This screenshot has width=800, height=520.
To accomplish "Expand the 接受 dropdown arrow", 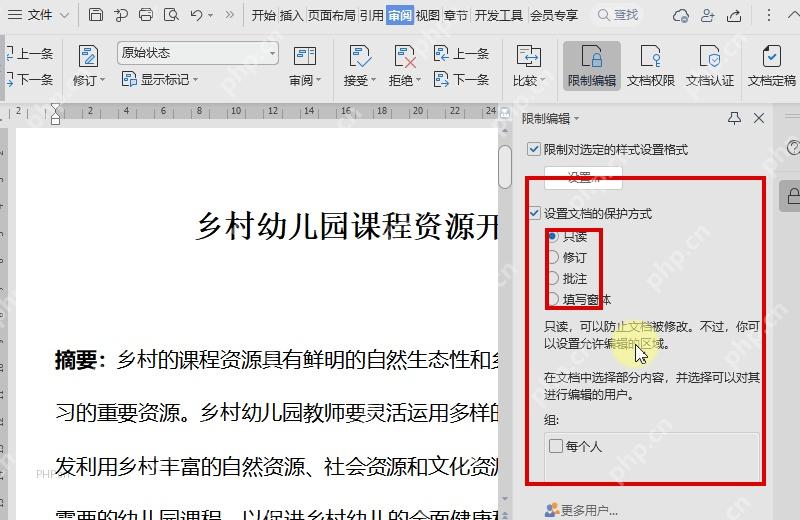I will point(373,80).
